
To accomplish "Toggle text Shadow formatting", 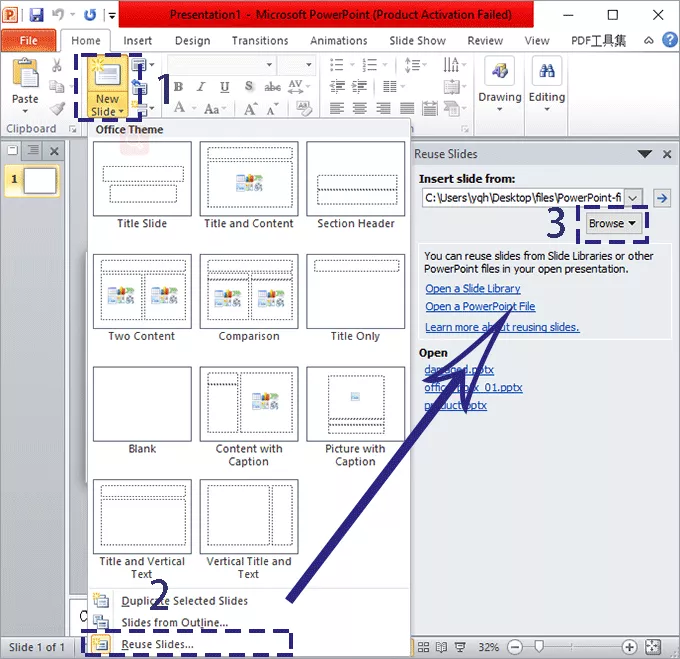I will pyautogui.click(x=248, y=87).
